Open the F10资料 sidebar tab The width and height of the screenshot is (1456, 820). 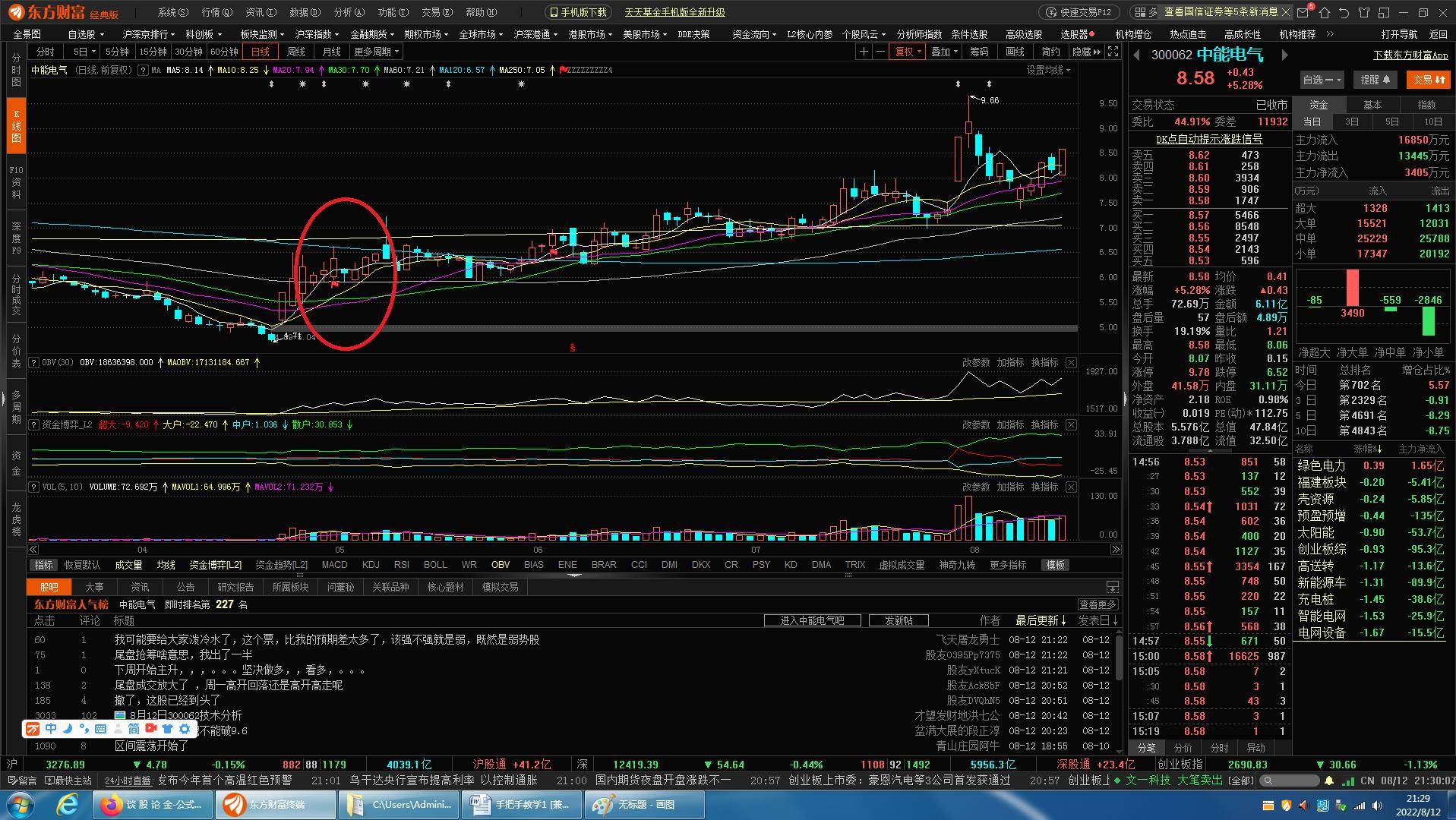point(16,183)
